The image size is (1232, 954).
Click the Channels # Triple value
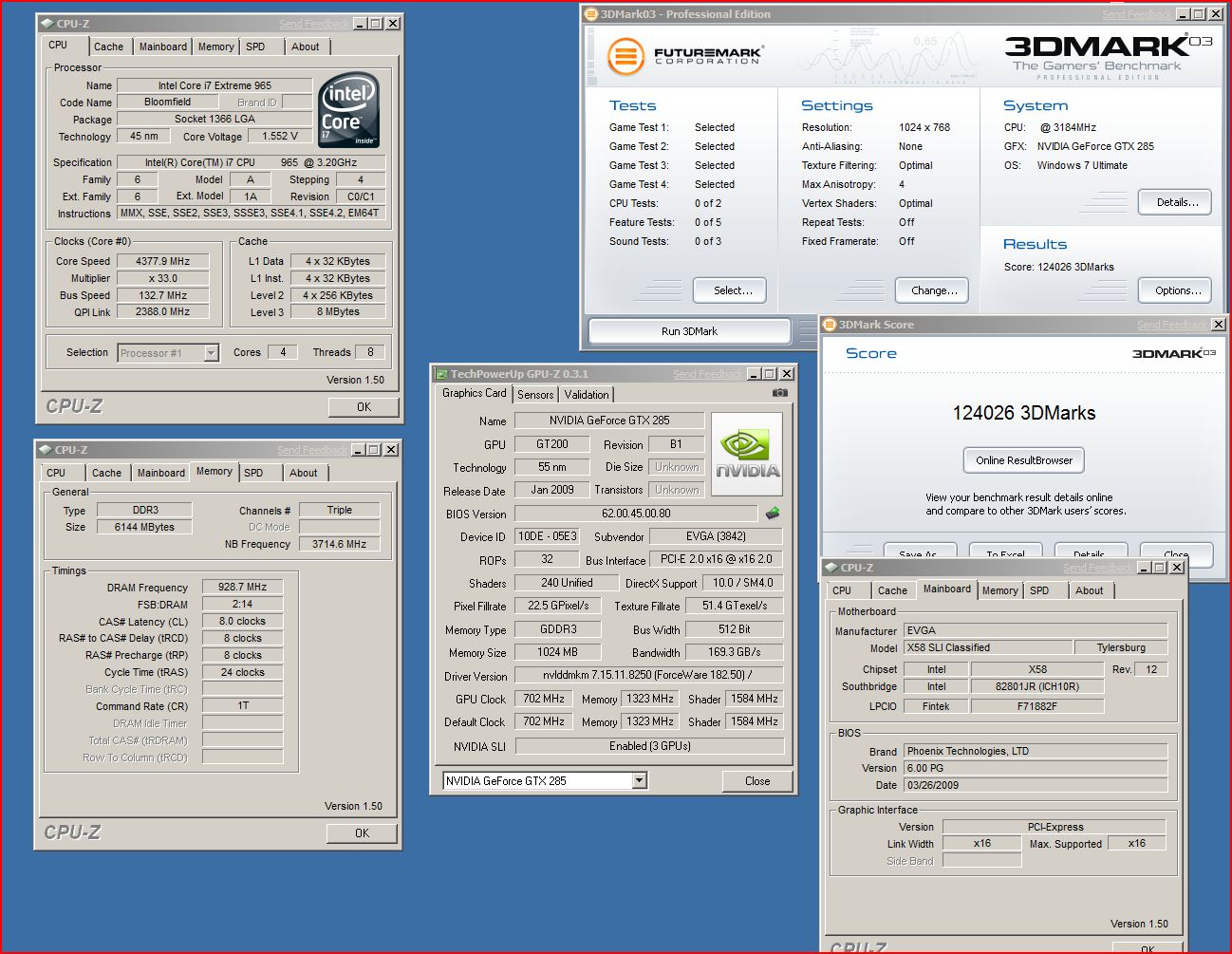(339, 510)
